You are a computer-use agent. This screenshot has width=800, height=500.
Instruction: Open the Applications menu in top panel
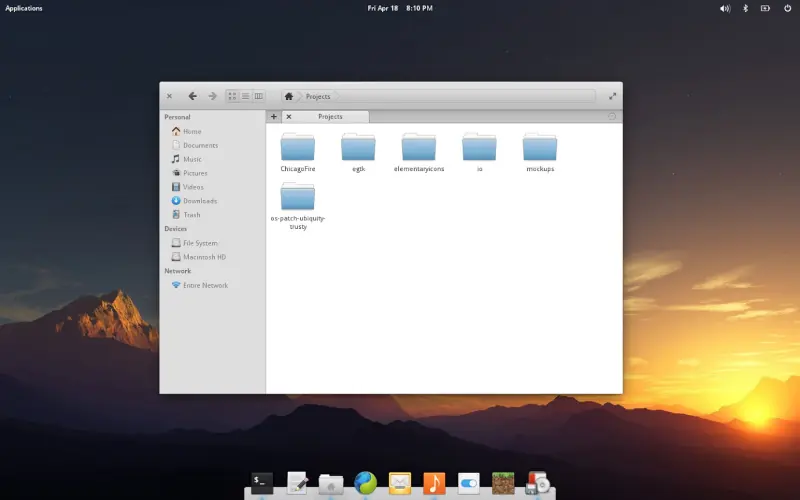click(24, 8)
